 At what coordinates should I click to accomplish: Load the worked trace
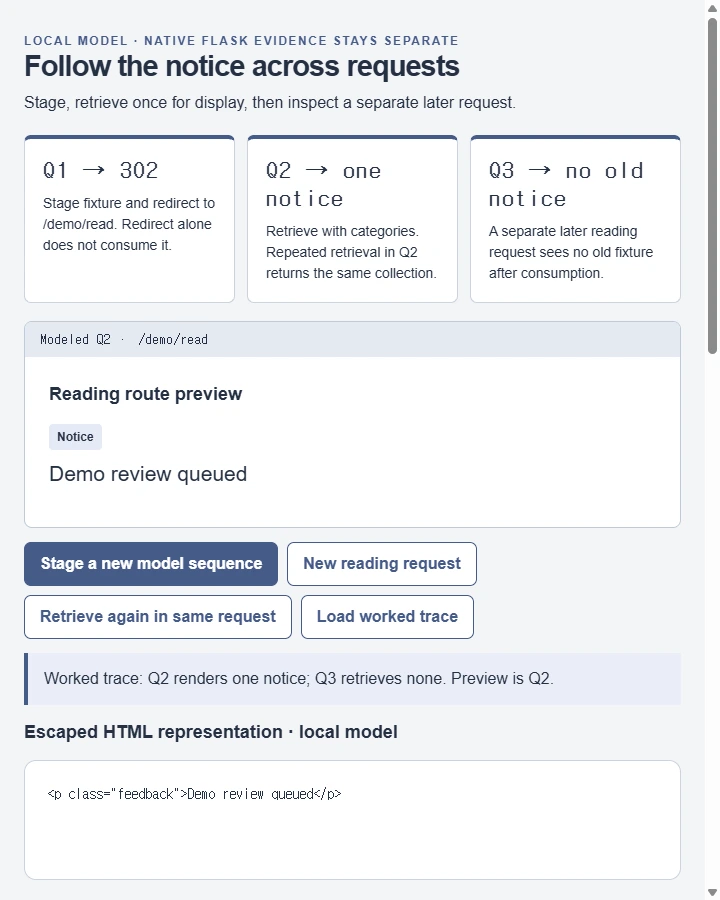(x=388, y=616)
